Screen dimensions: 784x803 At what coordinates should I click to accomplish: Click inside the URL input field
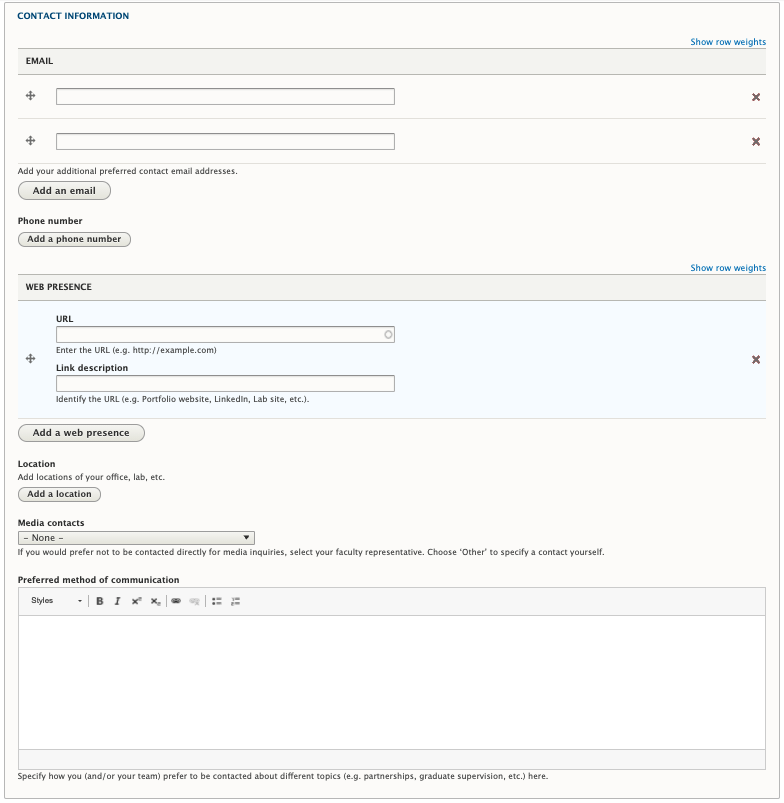225,334
